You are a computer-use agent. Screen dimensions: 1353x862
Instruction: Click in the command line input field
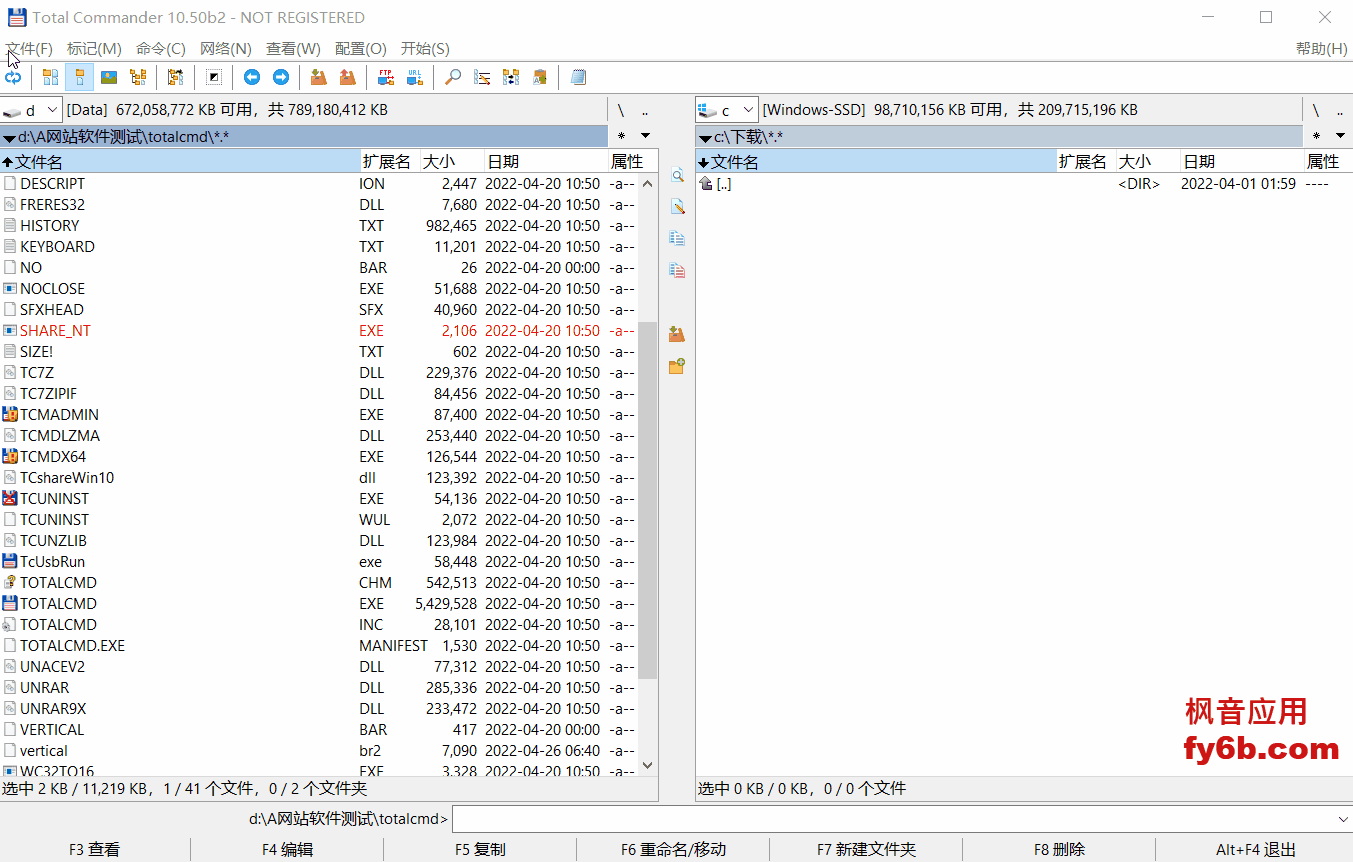[892, 819]
